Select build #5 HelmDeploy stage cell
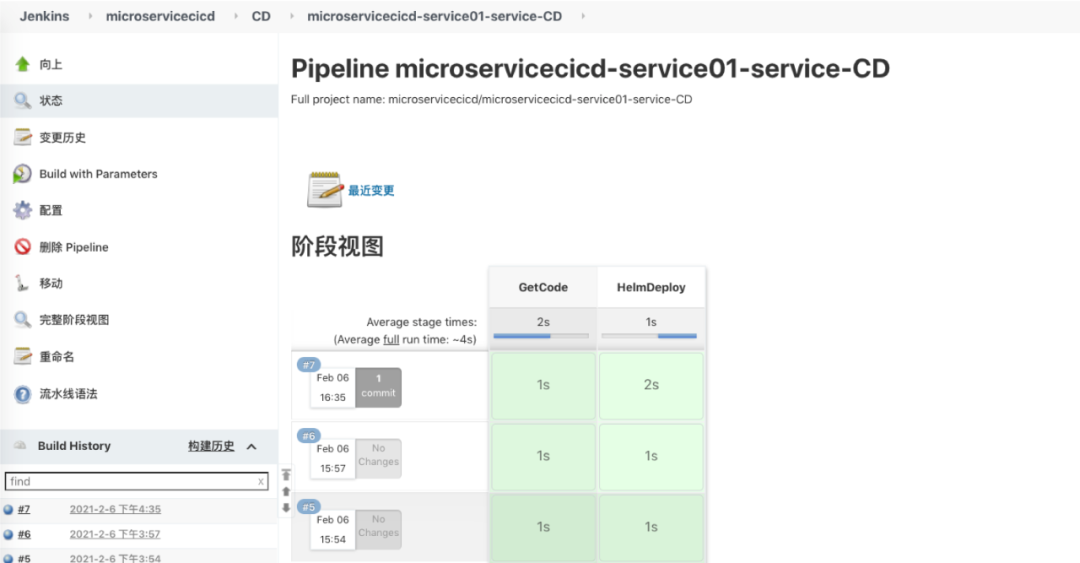Image resolution: width=1080 pixels, height=563 pixels. tap(651, 528)
